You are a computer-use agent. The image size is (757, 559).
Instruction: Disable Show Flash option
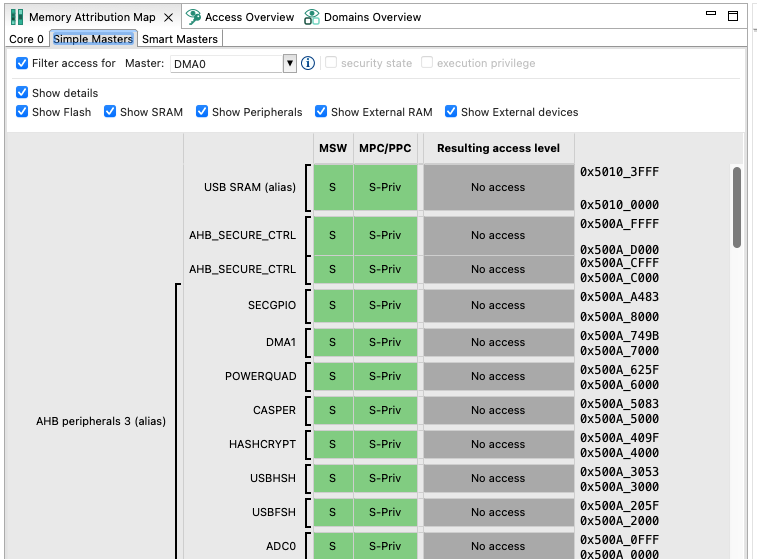pyautogui.click(x=23, y=112)
